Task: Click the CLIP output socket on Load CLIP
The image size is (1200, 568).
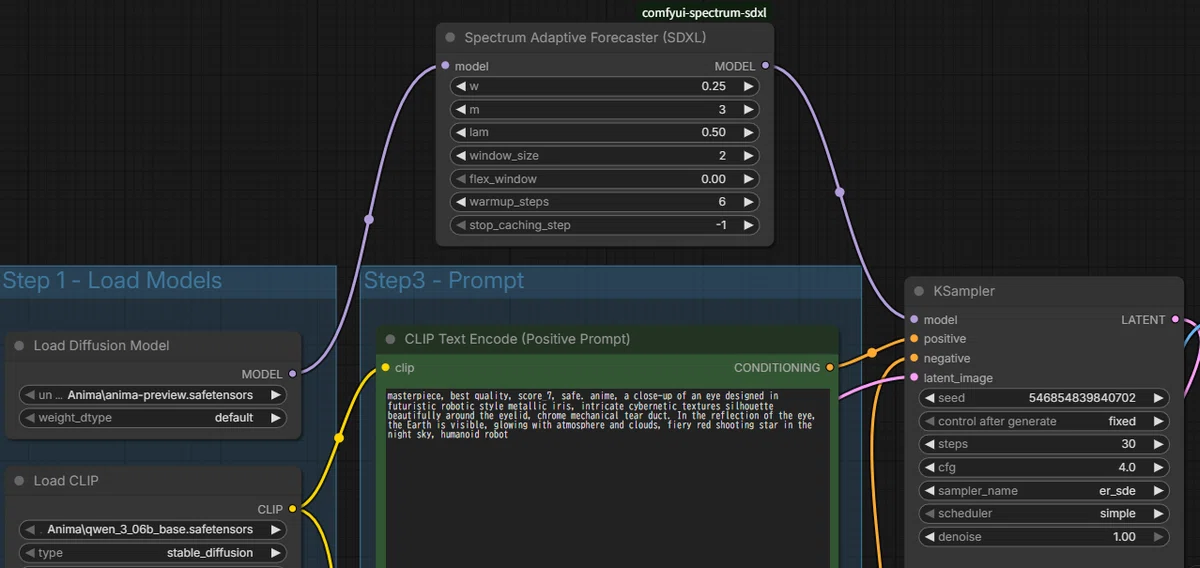Action: pos(292,509)
